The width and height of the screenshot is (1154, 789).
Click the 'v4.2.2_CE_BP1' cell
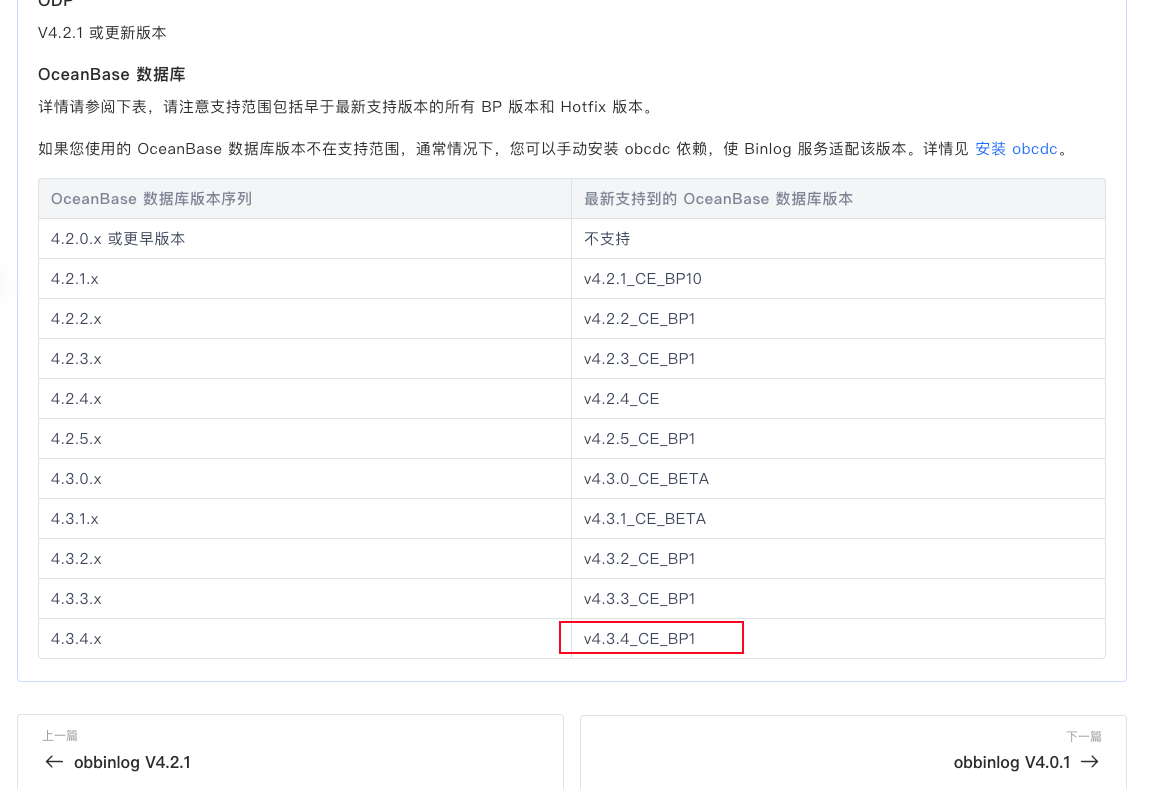click(x=838, y=319)
